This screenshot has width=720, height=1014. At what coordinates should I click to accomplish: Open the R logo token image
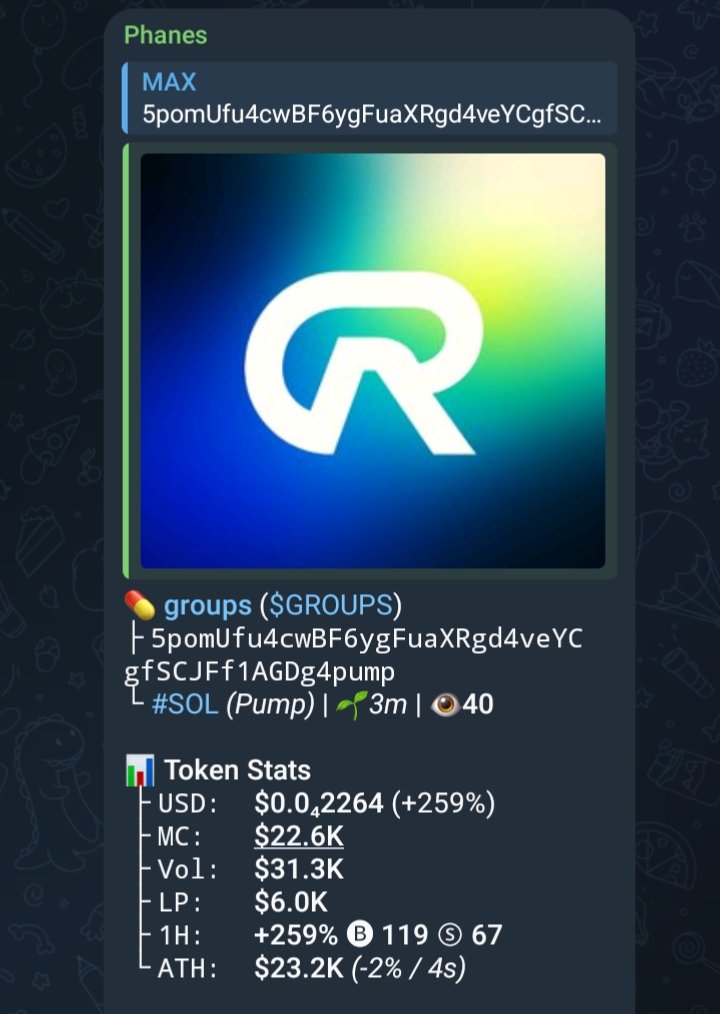click(373, 360)
